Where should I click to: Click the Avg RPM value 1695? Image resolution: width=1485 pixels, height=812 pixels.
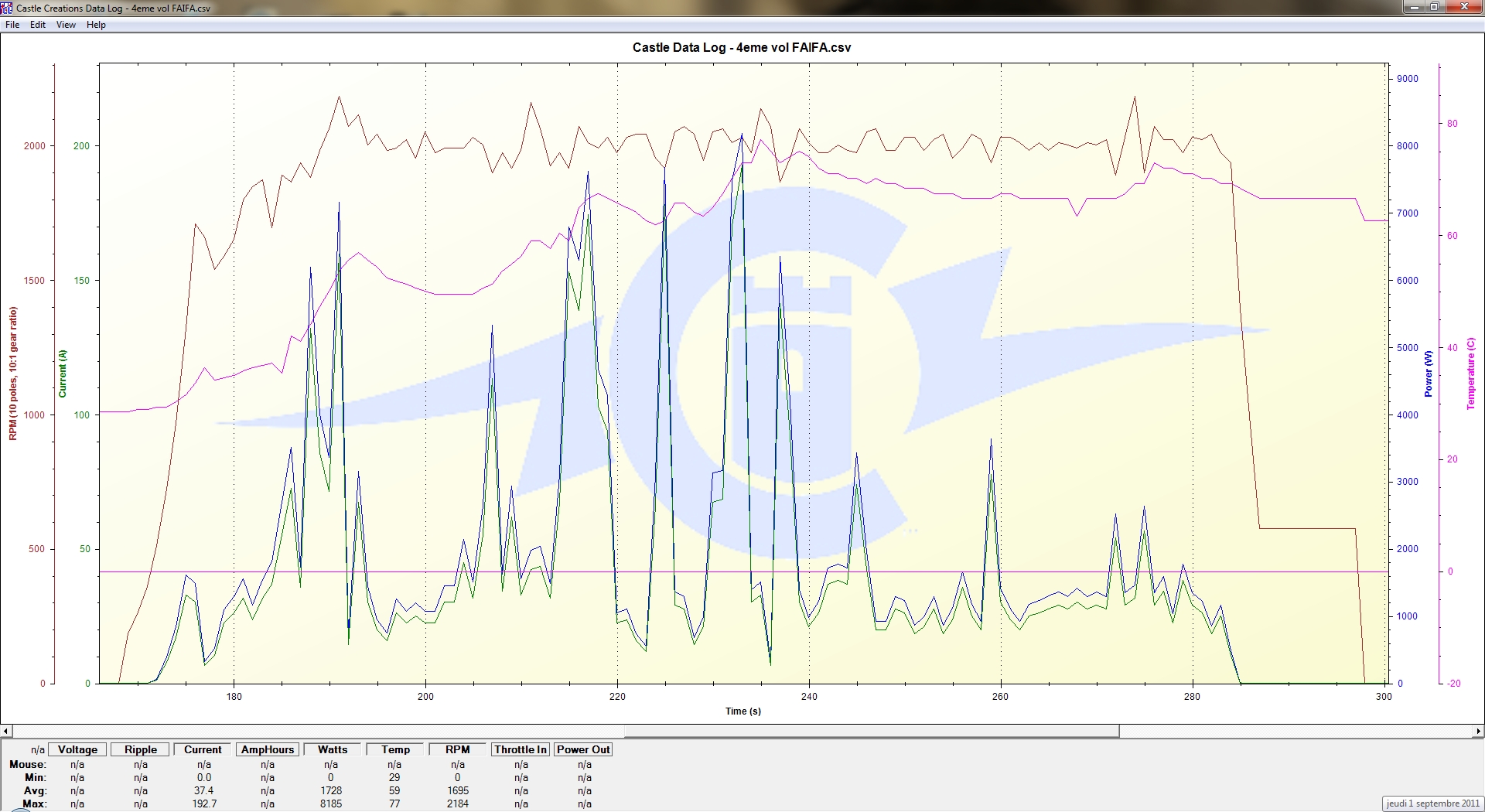pyautogui.click(x=458, y=791)
